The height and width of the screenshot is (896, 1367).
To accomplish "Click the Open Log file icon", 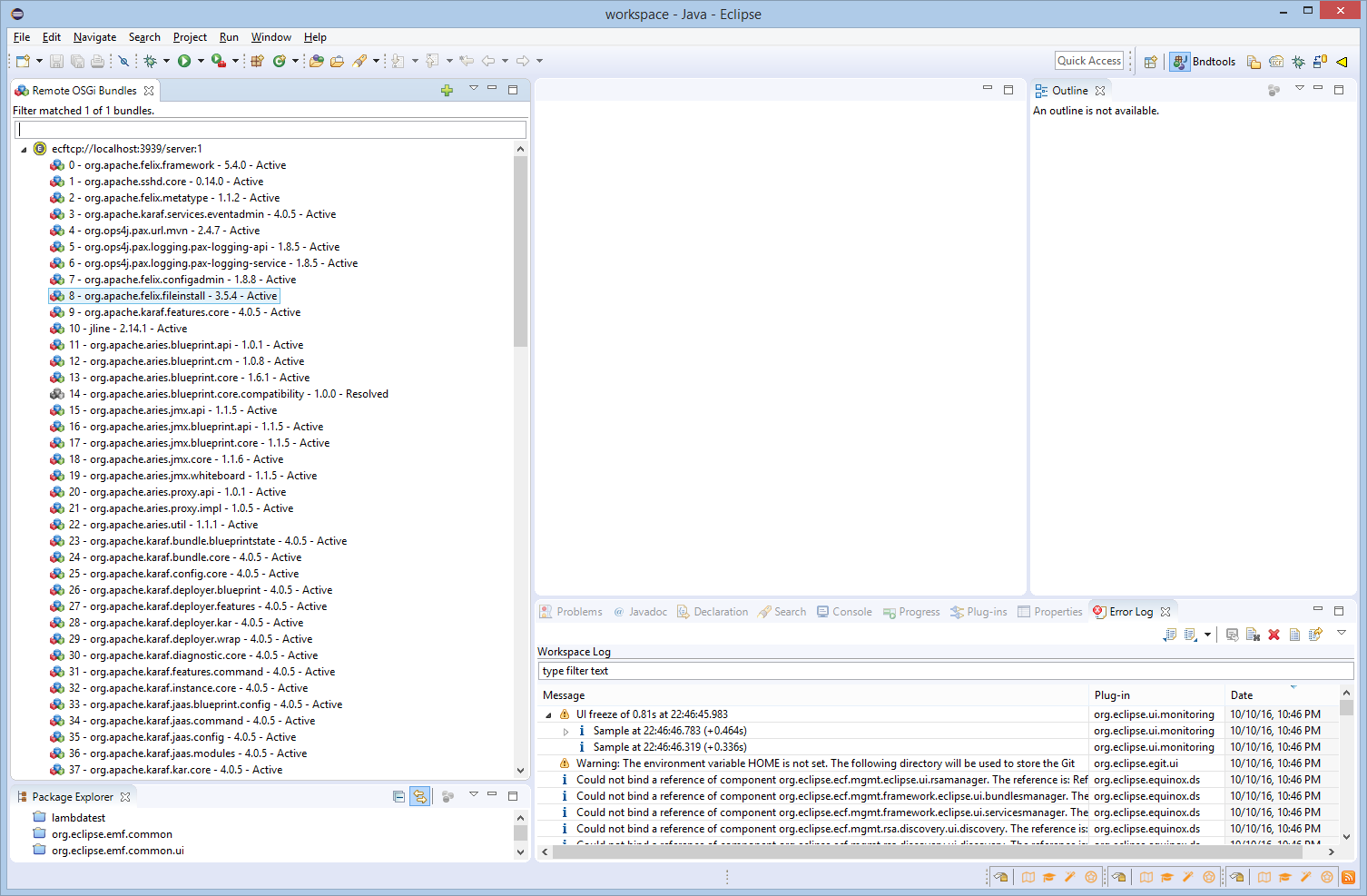I will pyautogui.click(x=1295, y=635).
